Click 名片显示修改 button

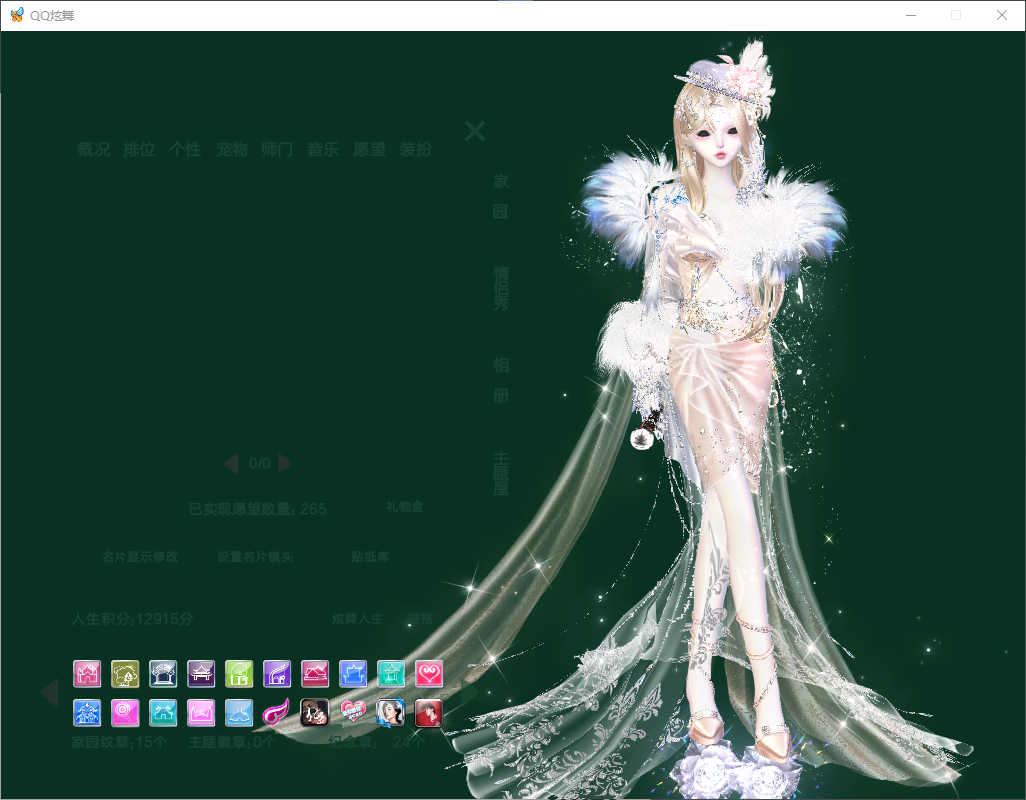point(140,557)
